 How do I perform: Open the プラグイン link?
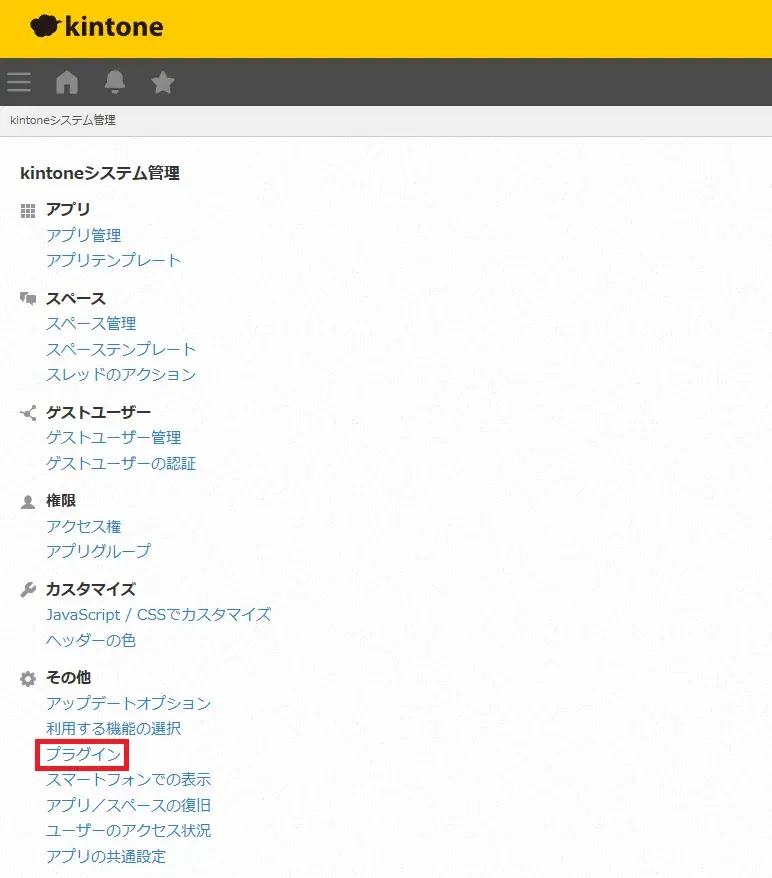pyautogui.click(x=83, y=754)
